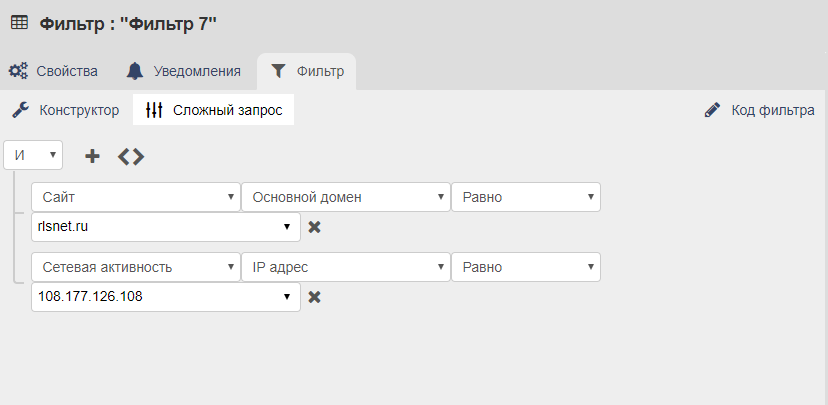Open the first Равно comparison dropdown
The height and width of the screenshot is (405, 828).
[525, 197]
